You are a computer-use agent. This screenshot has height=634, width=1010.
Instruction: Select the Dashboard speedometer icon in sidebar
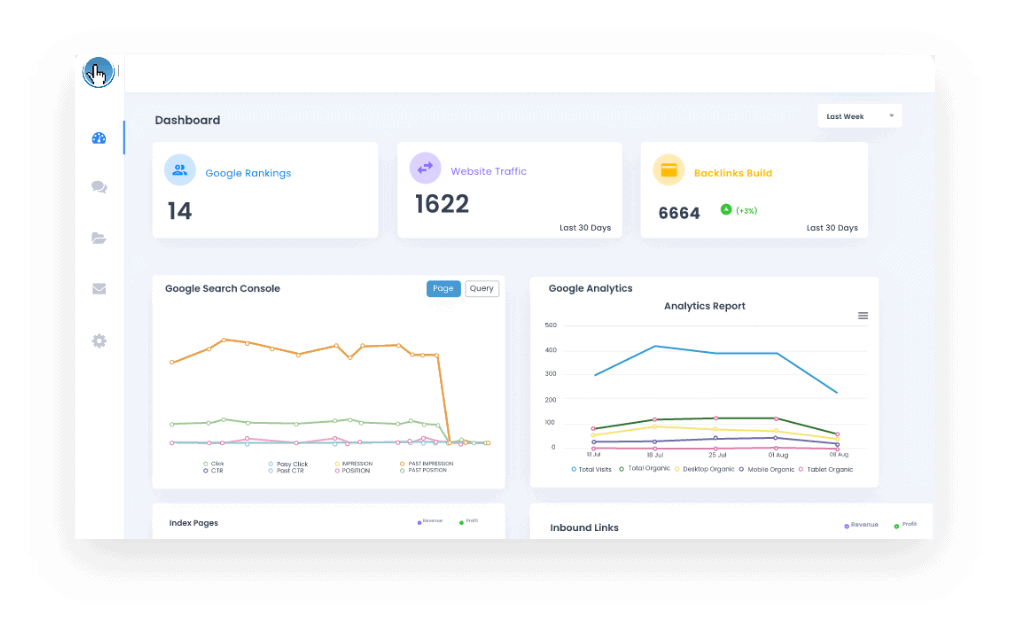pyautogui.click(x=99, y=138)
